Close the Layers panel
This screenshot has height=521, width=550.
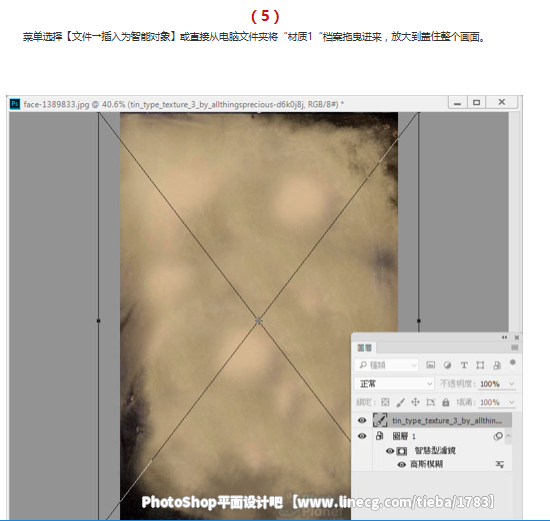pyautogui.click(x=517, y=337)
